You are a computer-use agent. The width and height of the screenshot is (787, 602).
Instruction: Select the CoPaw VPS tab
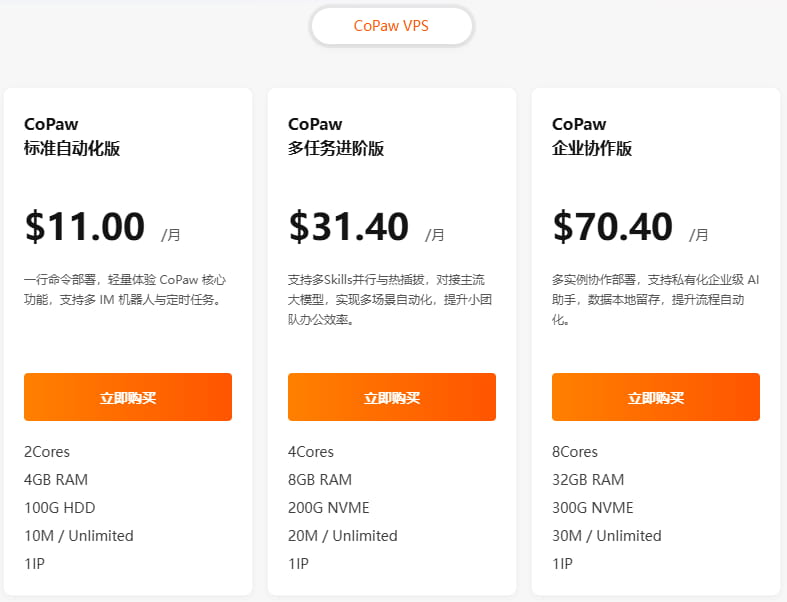tap(391, 26)
